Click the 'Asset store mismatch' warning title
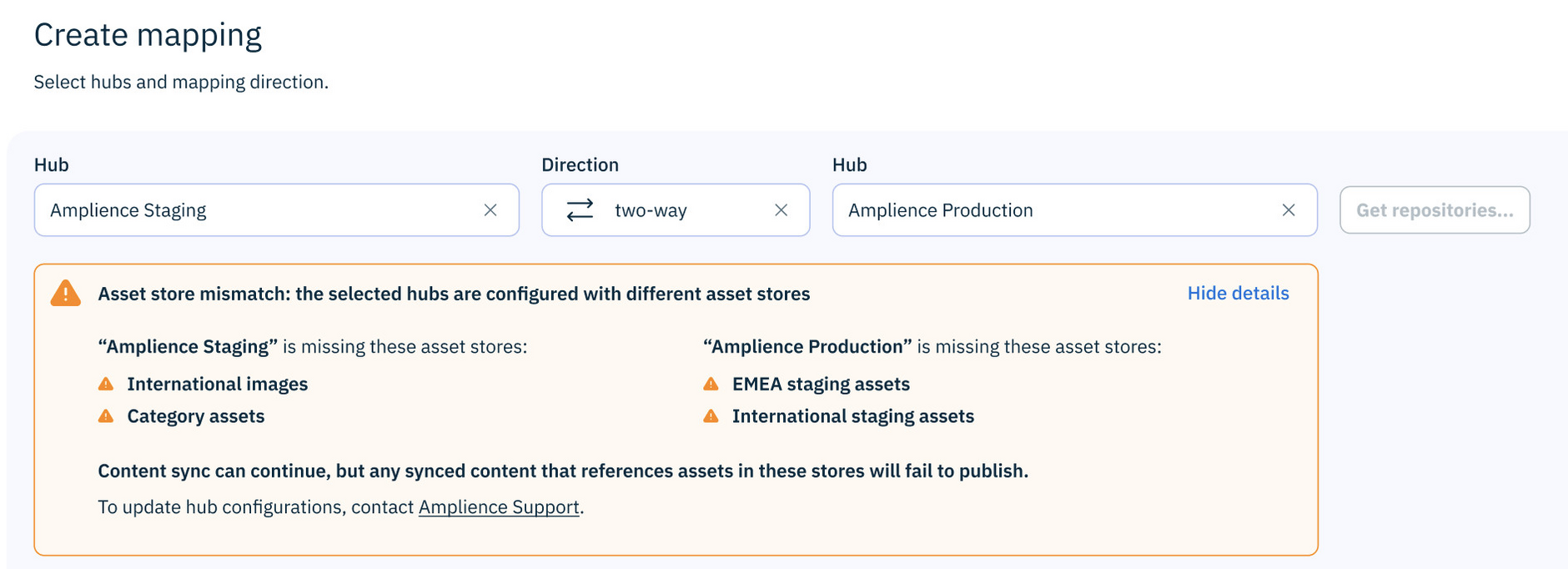 (x=454, y=294)
